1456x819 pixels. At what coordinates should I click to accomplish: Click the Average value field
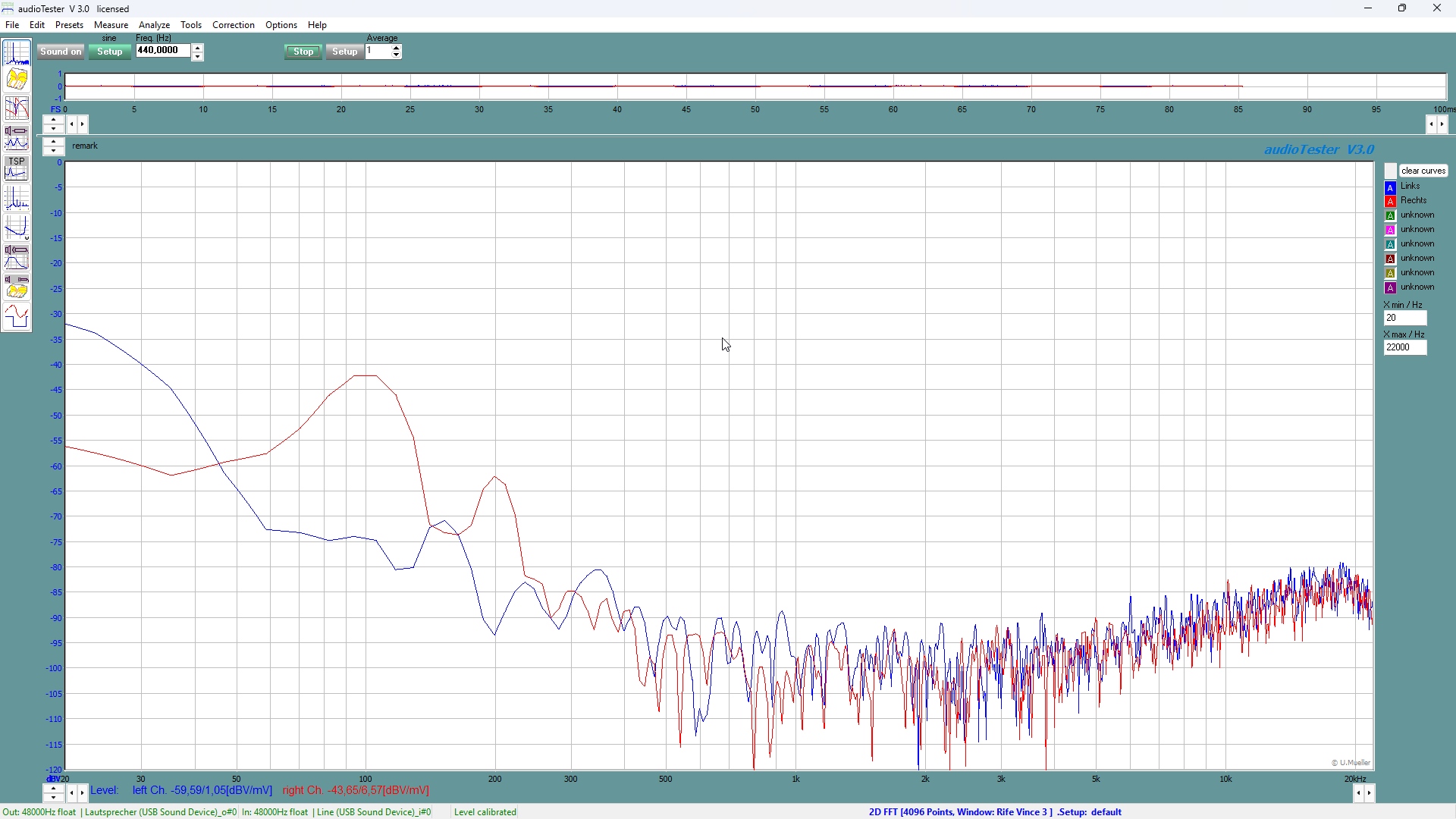378,51
